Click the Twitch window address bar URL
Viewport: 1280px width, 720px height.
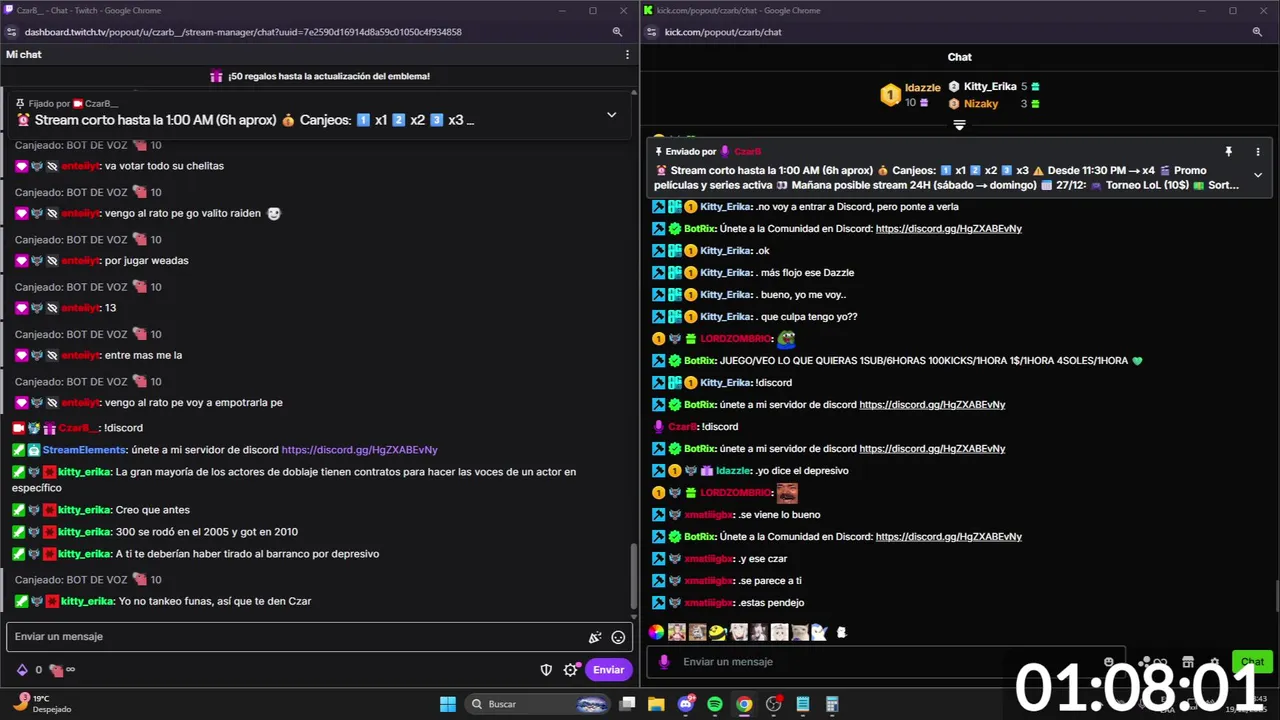pyautogui.click(x=243, y=32)
